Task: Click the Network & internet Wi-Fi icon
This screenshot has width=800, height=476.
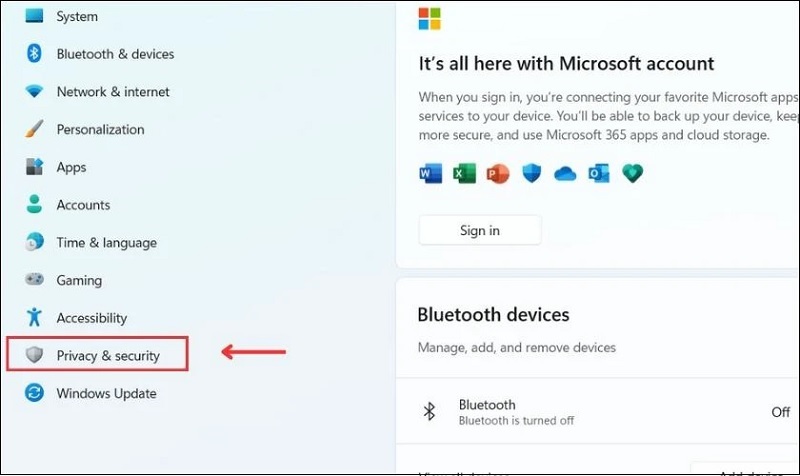Action: coord(35,92)
